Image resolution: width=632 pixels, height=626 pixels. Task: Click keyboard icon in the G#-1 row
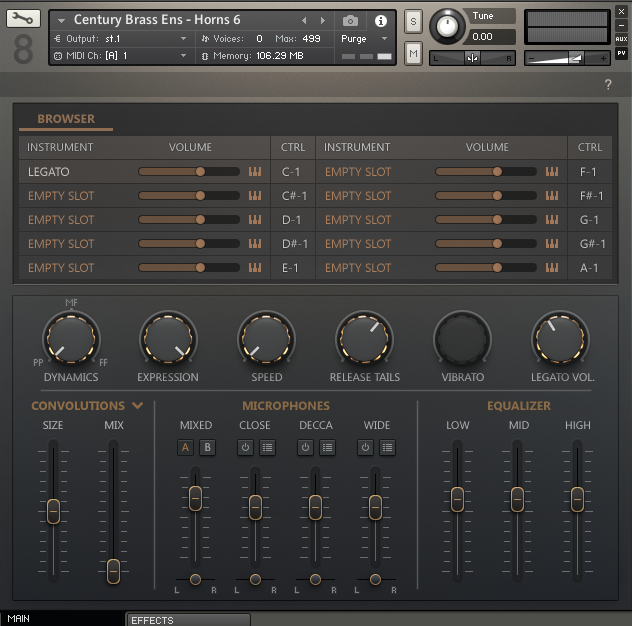coord(552,244)
